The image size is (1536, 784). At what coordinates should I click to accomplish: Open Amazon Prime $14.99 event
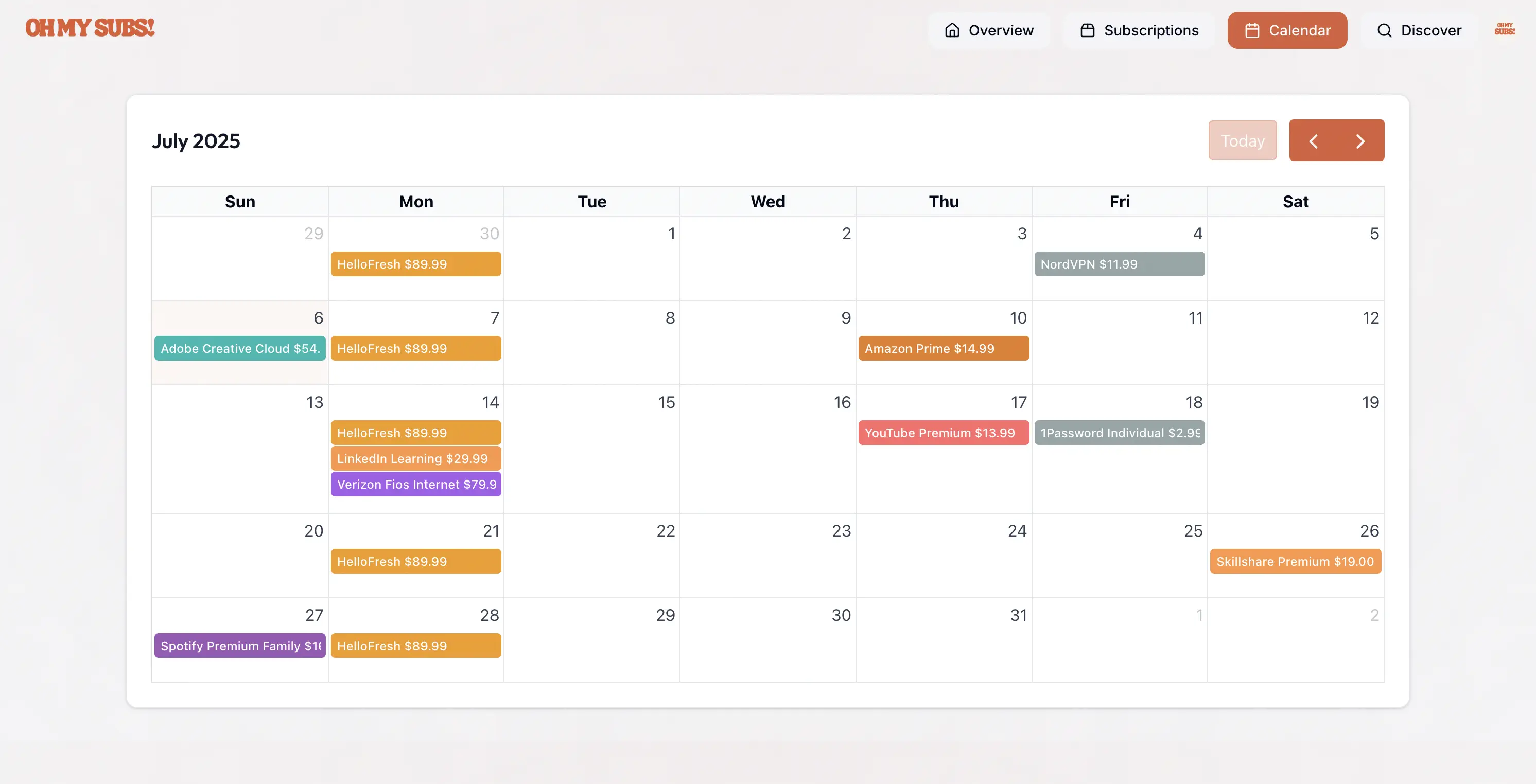click(x=944, y=348)
